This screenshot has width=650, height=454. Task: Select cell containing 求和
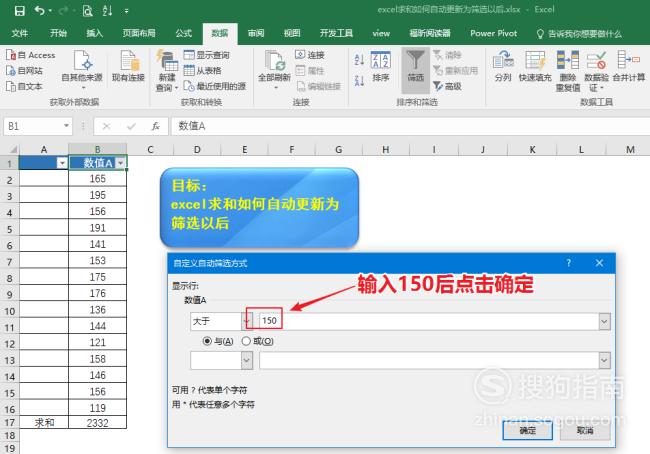coord(44,422)
